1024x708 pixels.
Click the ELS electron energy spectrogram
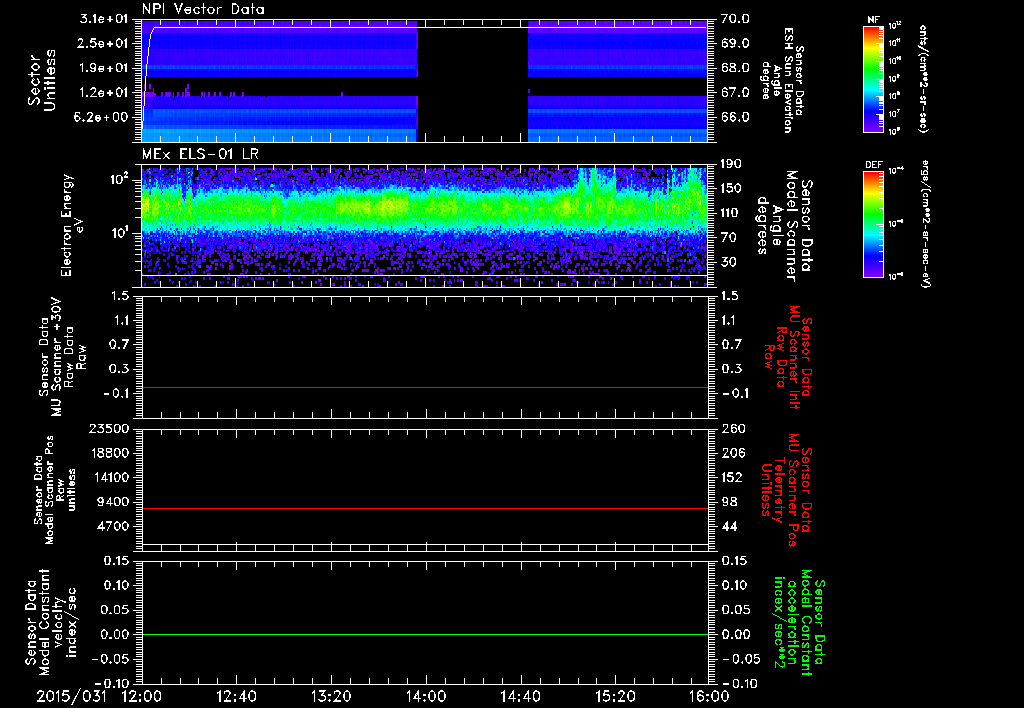424,226
